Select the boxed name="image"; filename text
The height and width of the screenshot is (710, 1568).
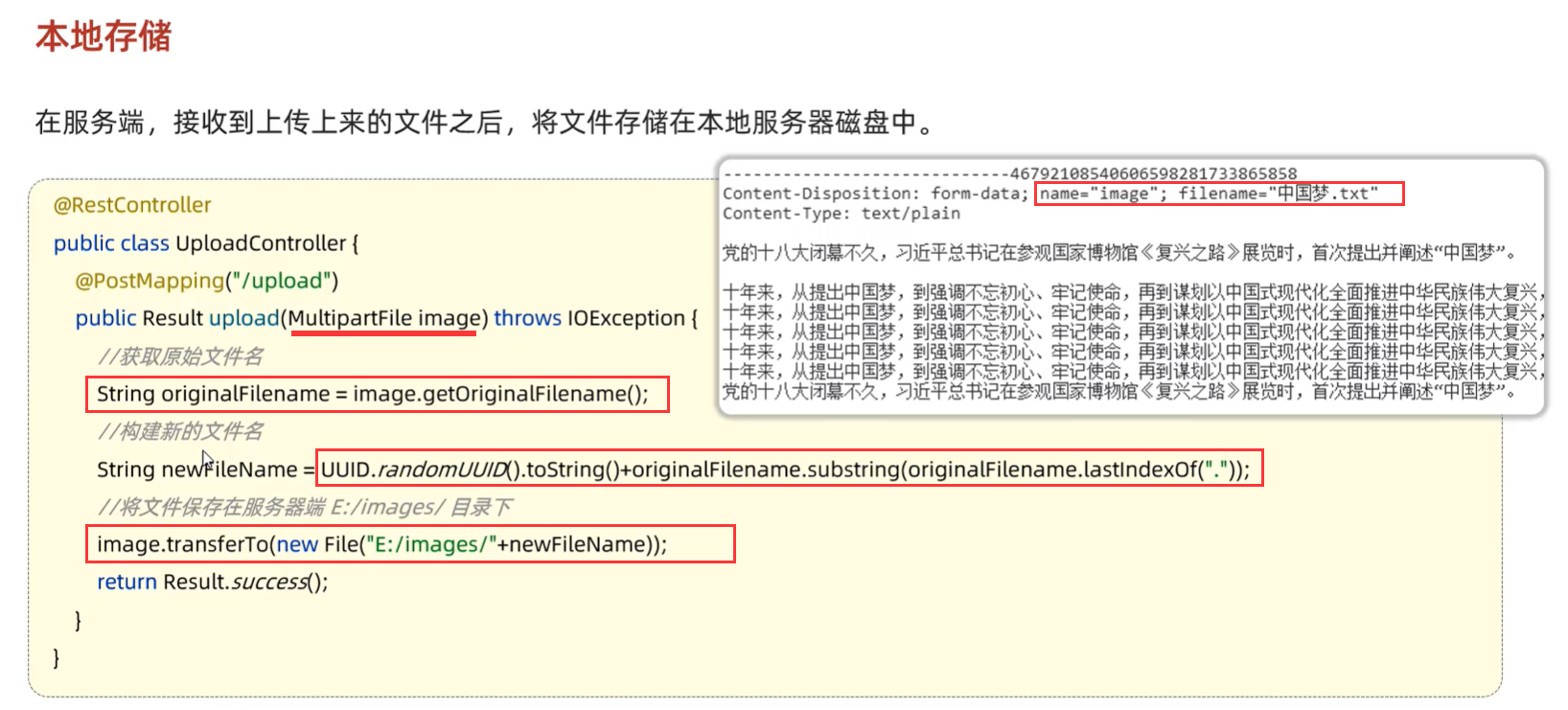(x=1218, y=194)
